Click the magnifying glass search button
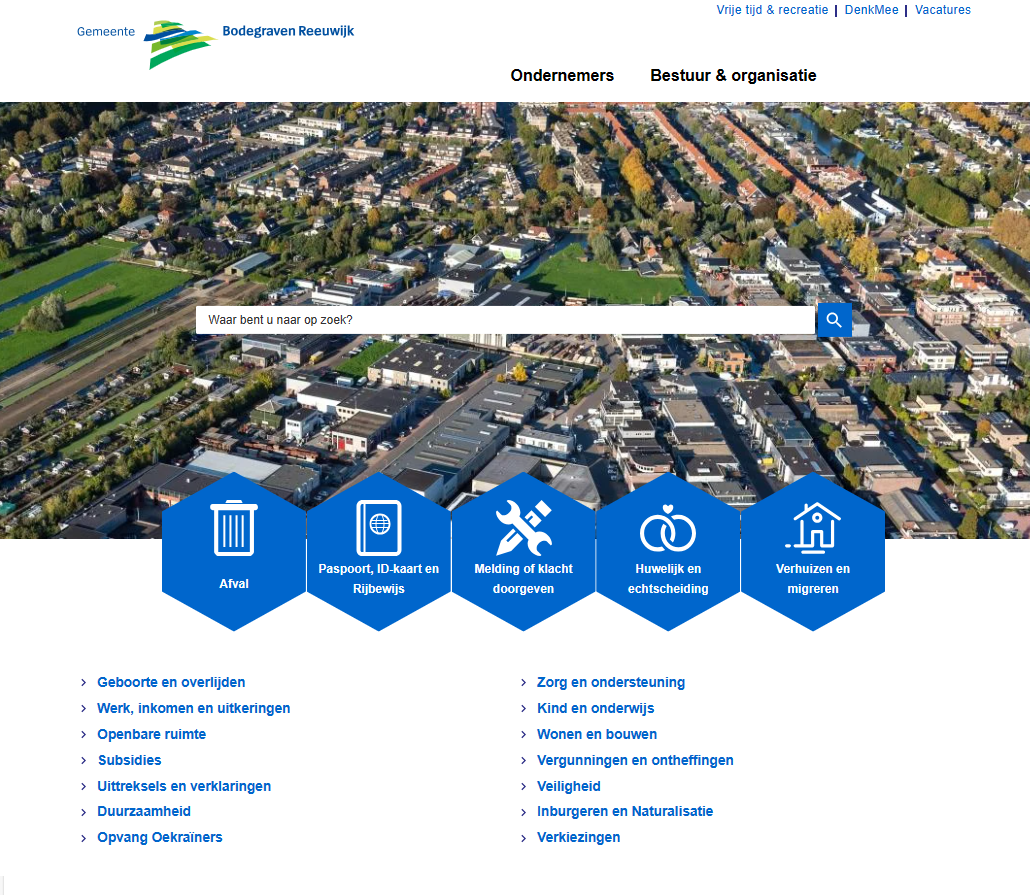This screenshot has height=895, width=1030. click(x=834, y=320)
